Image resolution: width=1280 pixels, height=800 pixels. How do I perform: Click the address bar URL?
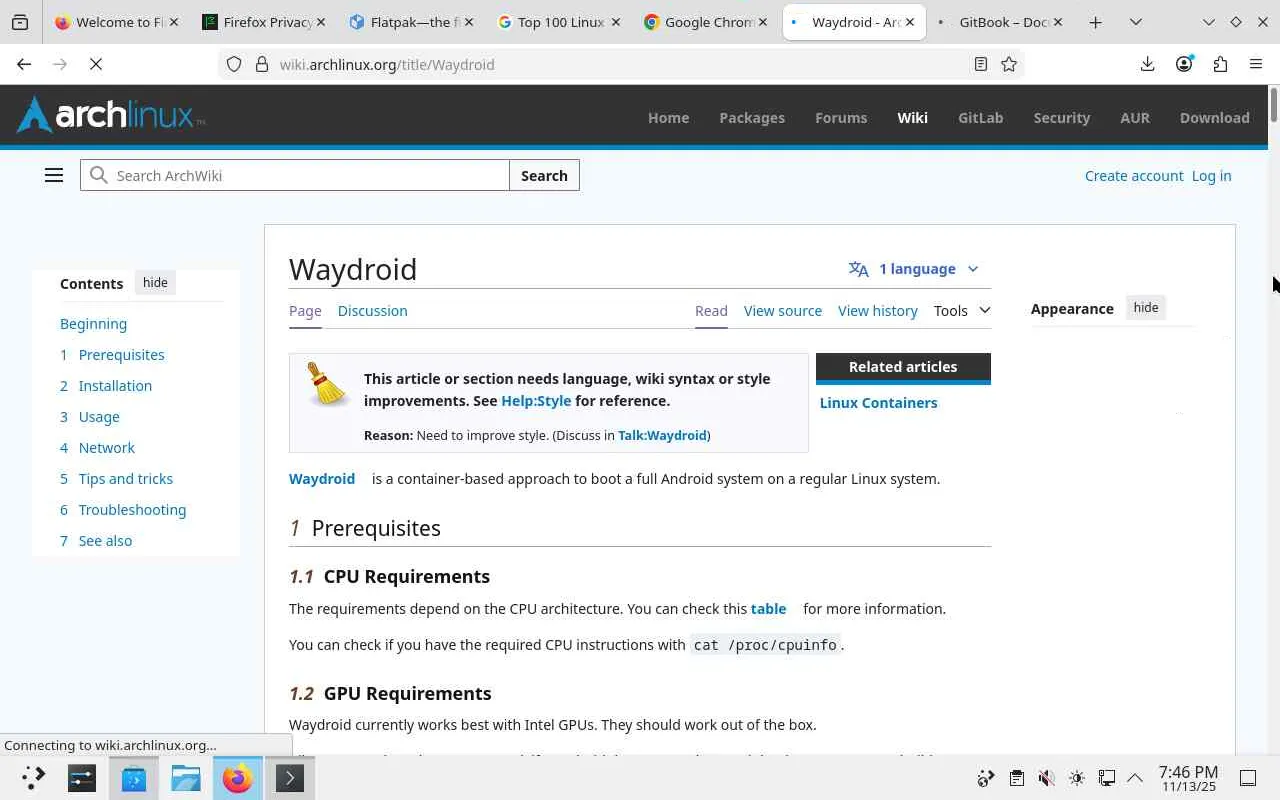pos(387,64)
